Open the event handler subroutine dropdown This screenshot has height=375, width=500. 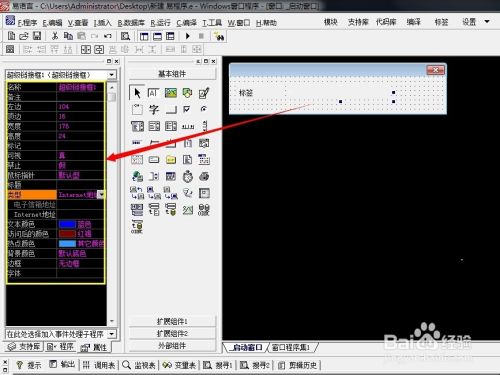point(112,334)
